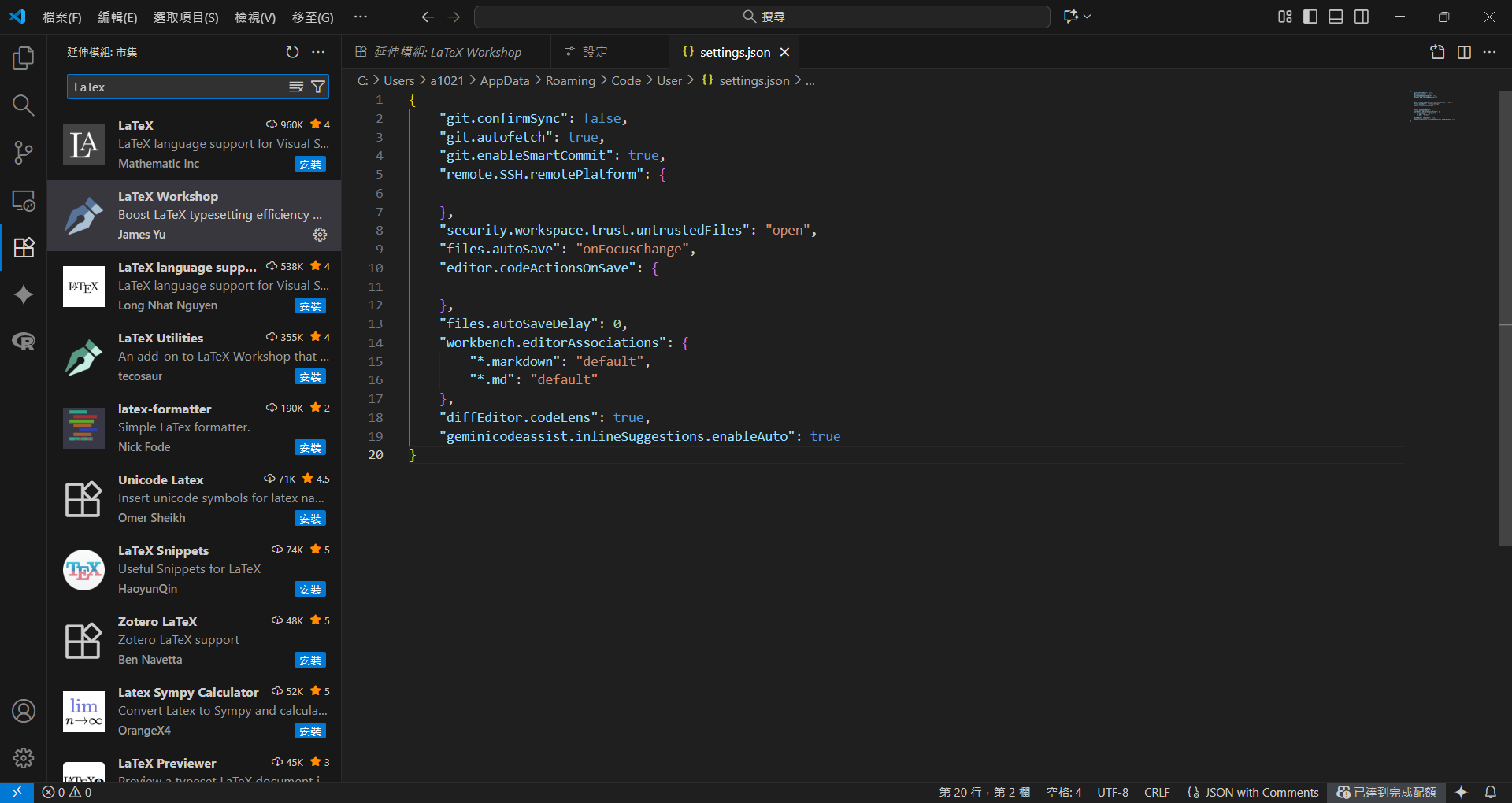The height and width of the screenshot is (803, 1512).
Task: Click Gemini sparkle in status bar
Action: (x=1462, y=792)
